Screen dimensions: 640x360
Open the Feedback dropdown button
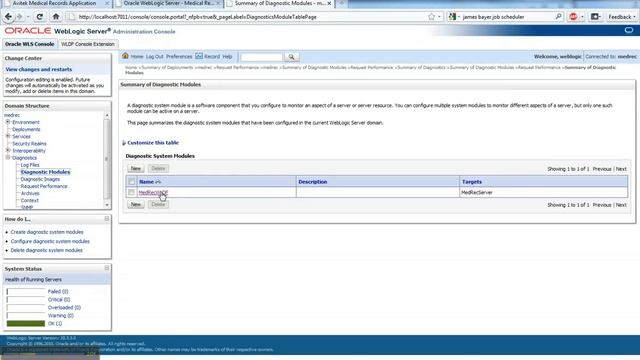(622, 17)
